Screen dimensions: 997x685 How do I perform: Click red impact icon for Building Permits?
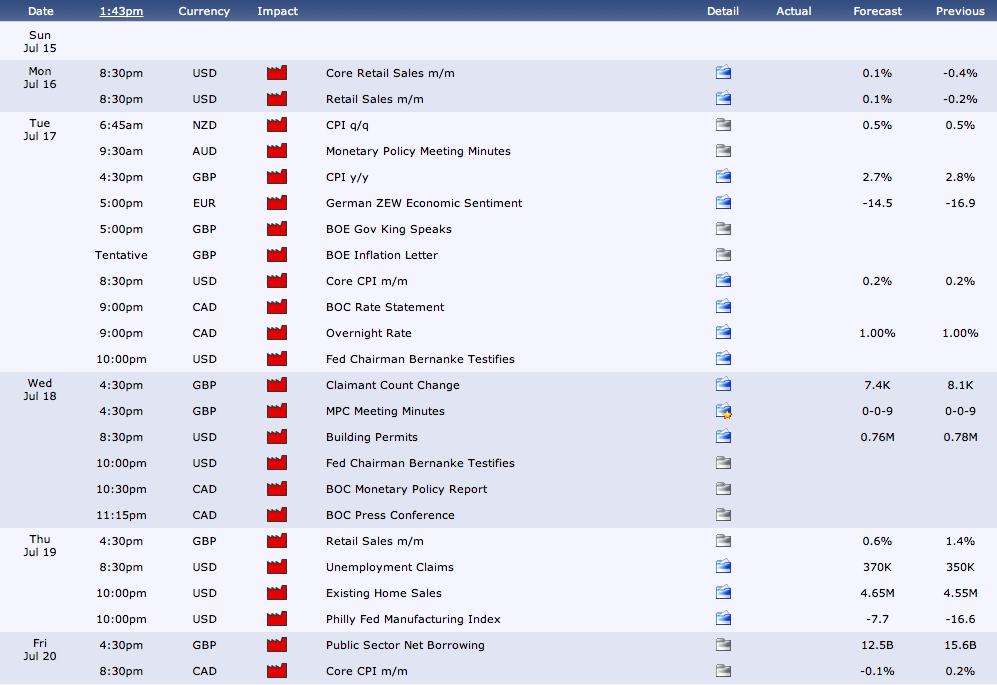tap(277, 437)
